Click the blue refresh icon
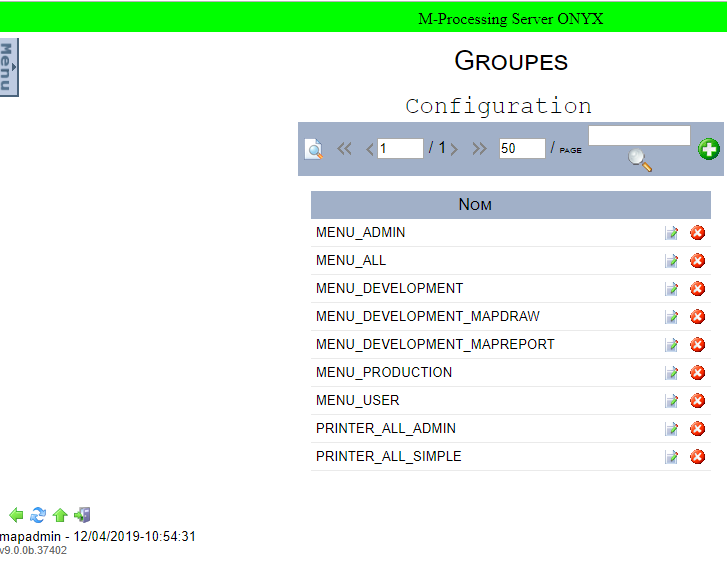 click(38, 515)
